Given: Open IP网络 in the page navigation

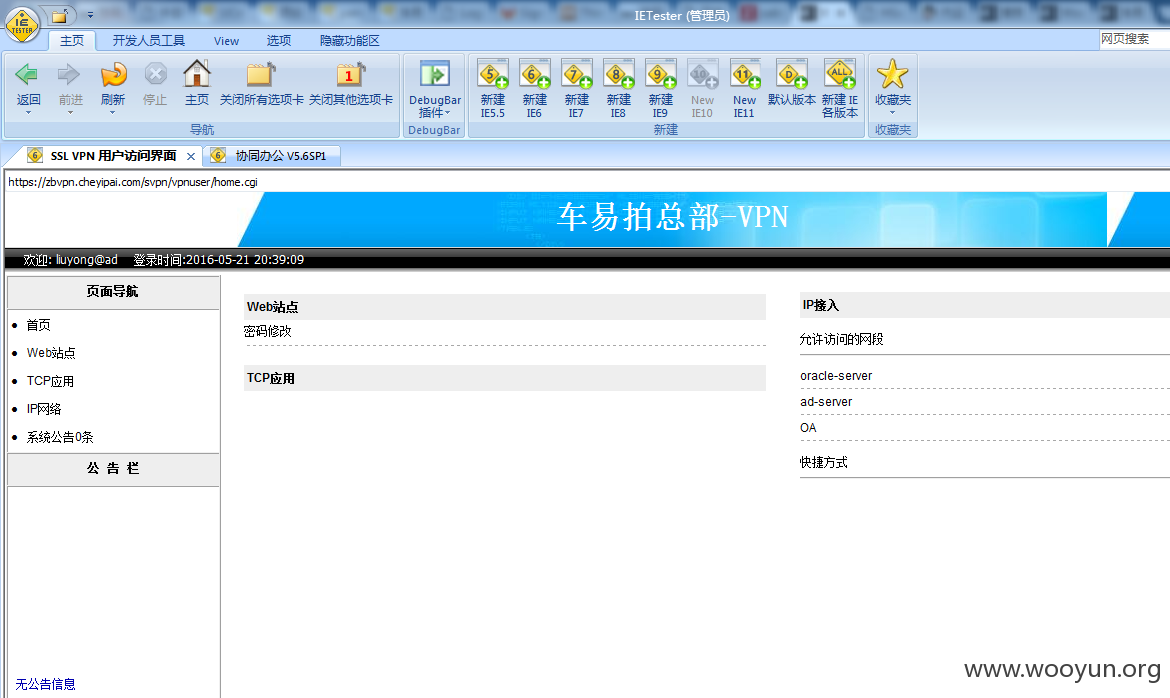Looking at the screenshot, I should click(44, 409).
